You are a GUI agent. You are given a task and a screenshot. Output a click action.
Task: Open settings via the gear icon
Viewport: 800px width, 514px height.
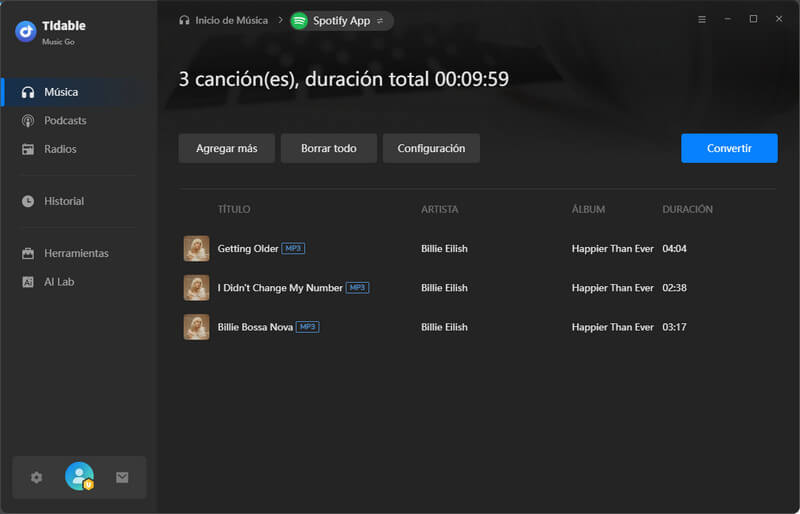coord(36,477)
